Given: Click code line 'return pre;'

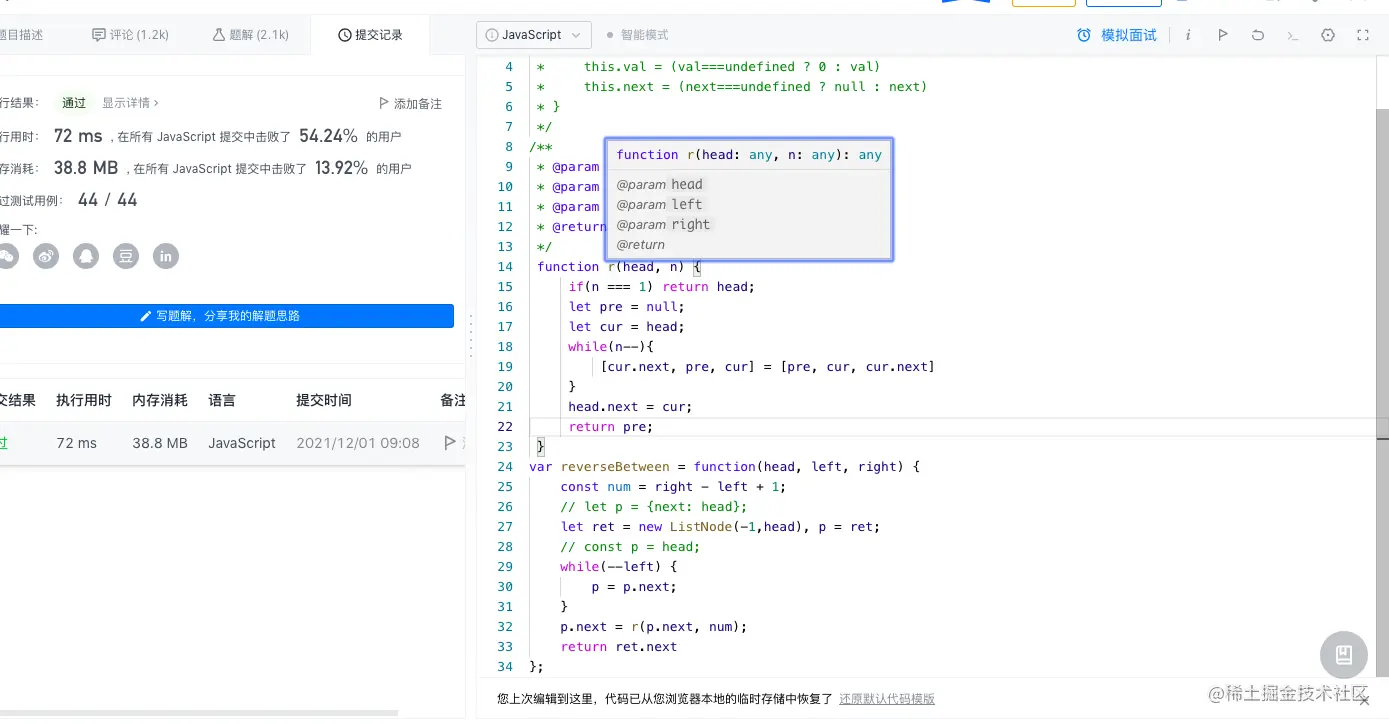Looking at the screenshot, I should (611, 427).
